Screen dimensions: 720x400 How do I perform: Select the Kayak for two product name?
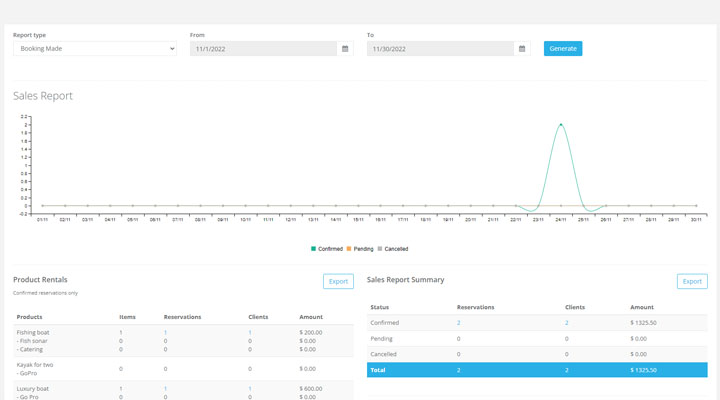click(35, 365)
